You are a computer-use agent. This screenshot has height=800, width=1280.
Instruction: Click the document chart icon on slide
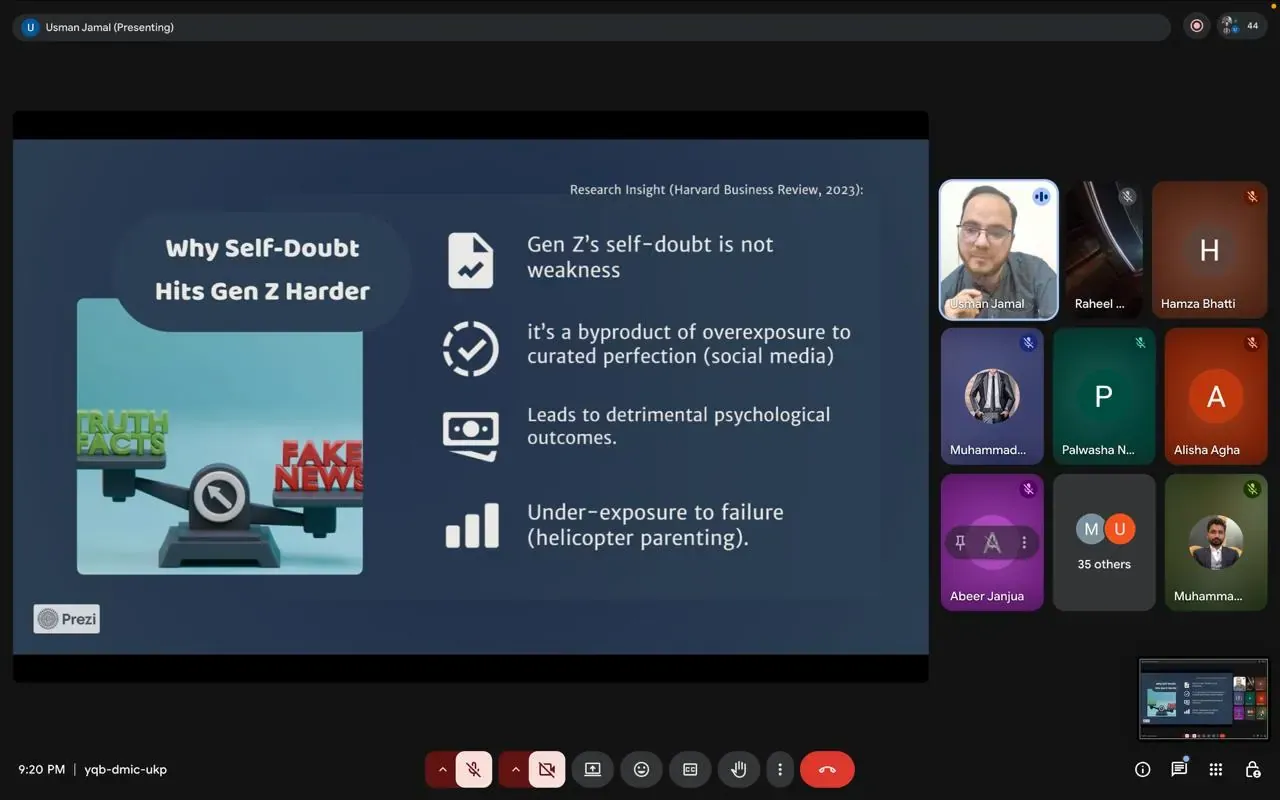point(470,260)
